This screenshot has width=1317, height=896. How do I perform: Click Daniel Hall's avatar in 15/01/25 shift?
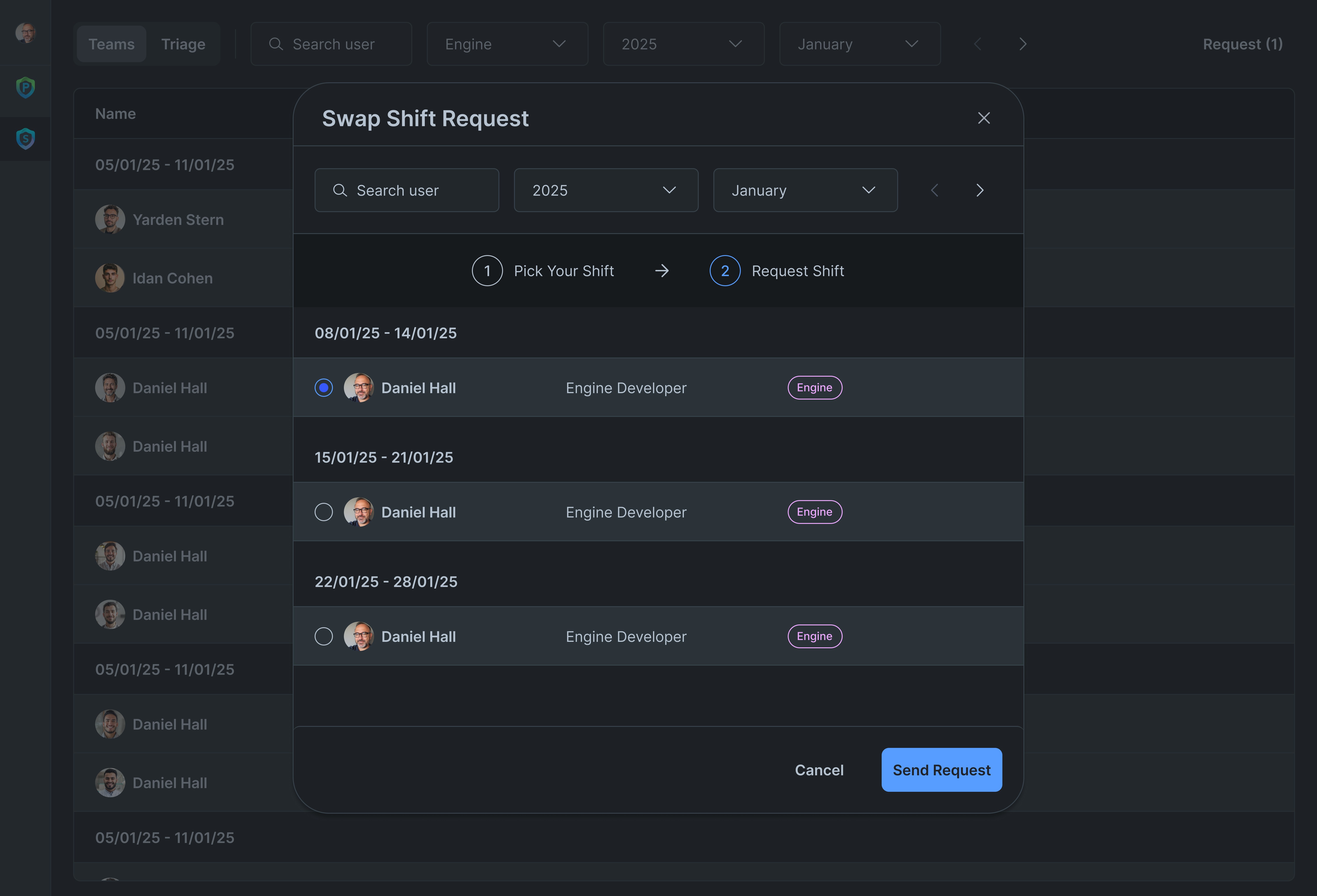coord(359,512)
